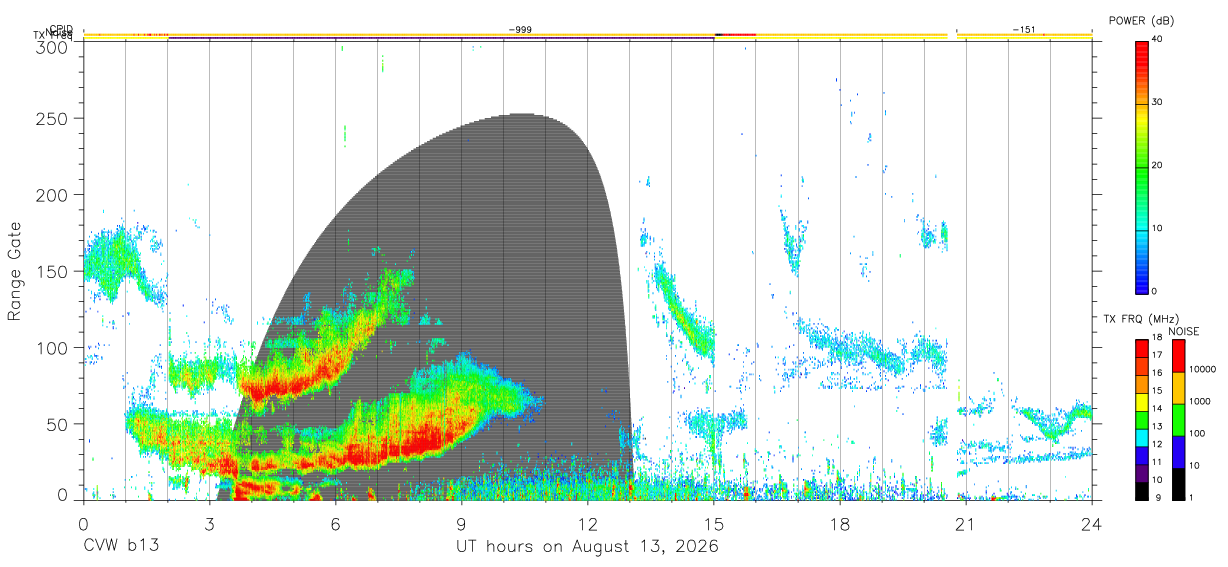Viewport: 1228px width, 567px height.
Task: Click the 200 tick on the Range Gate axis
Action: pyautogui.click(x=54, y=194)
